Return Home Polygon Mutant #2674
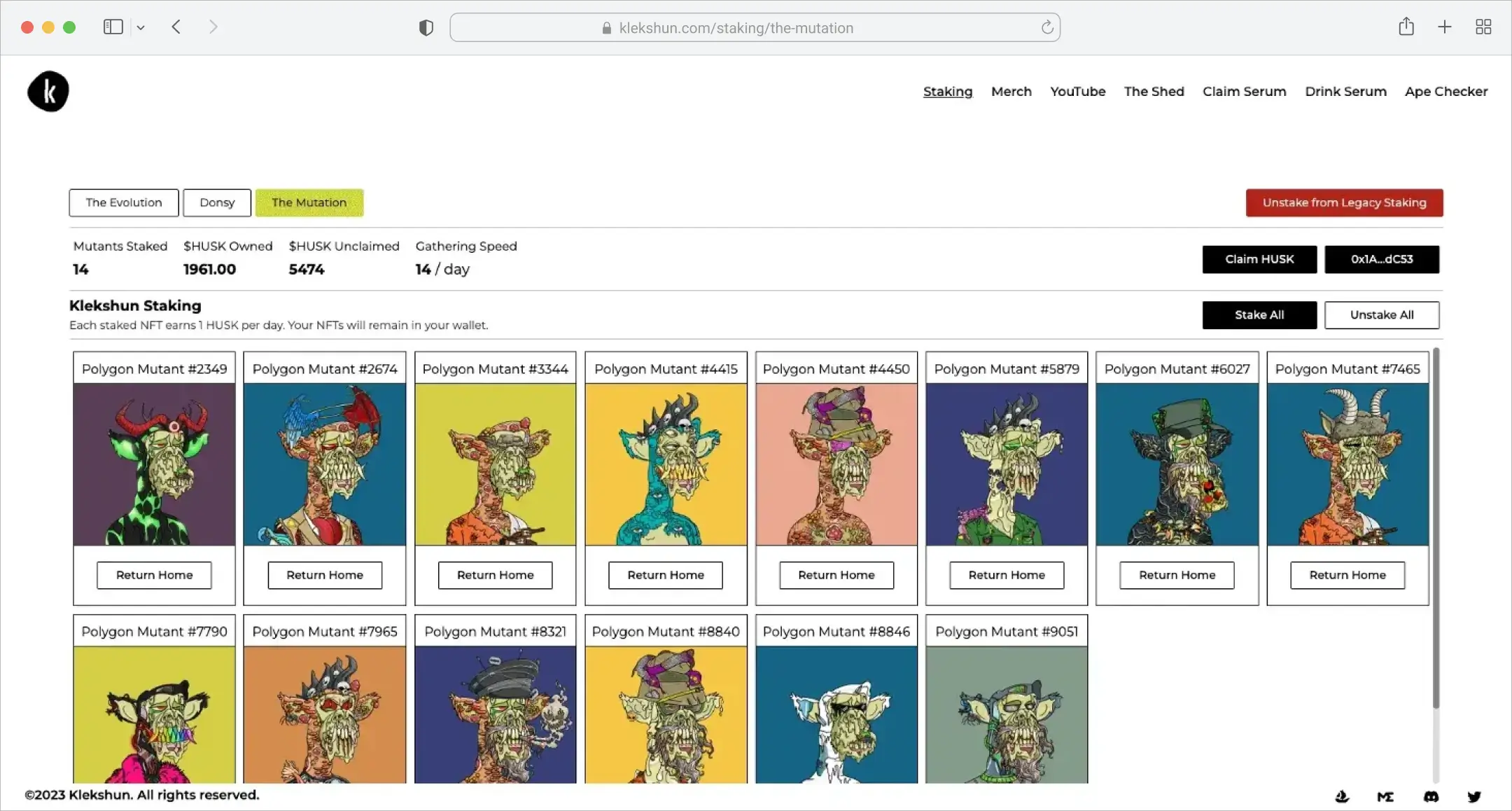1512x811 pixels. click(325, 575)
